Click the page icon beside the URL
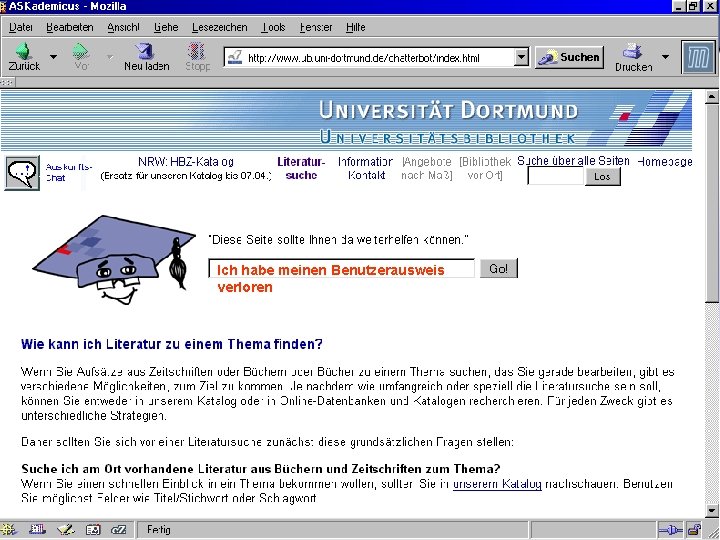The image size is (720, 540). coord(235,58)
